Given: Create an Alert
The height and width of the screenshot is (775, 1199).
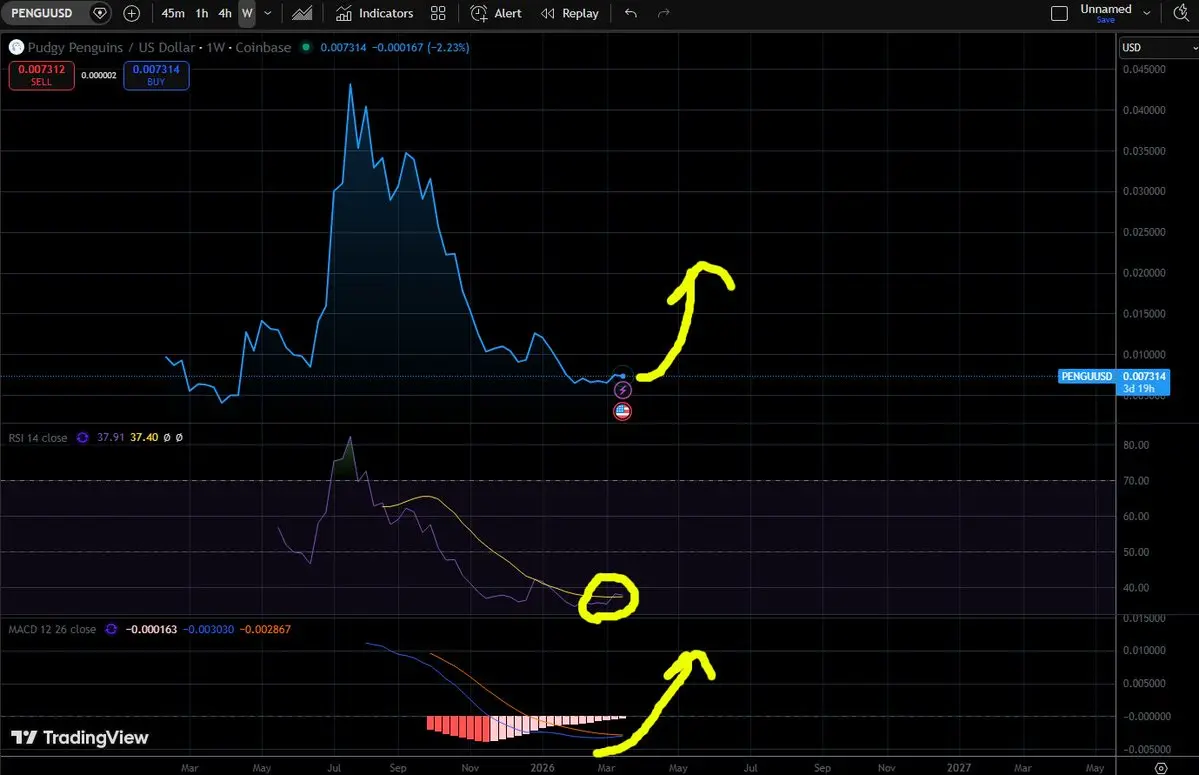Looking at the screenshot, I should [x=496, y=13].
